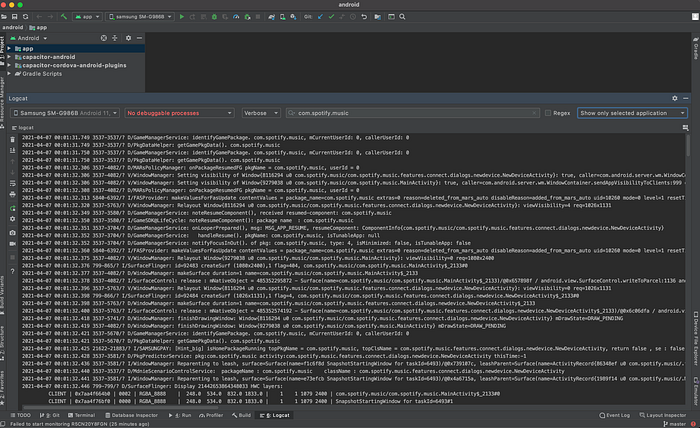
Task: Open the Database Inspector tab
Action: pyautogui.click(x=131, y=415)
